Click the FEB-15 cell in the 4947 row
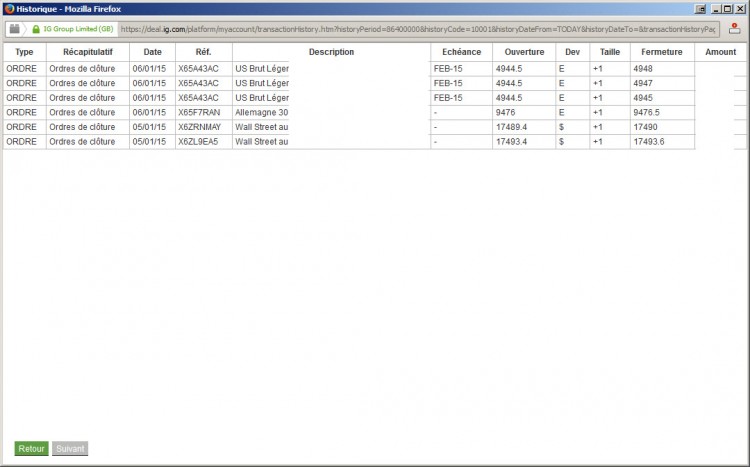Screen dimensions: 750x467 point(461,83)
